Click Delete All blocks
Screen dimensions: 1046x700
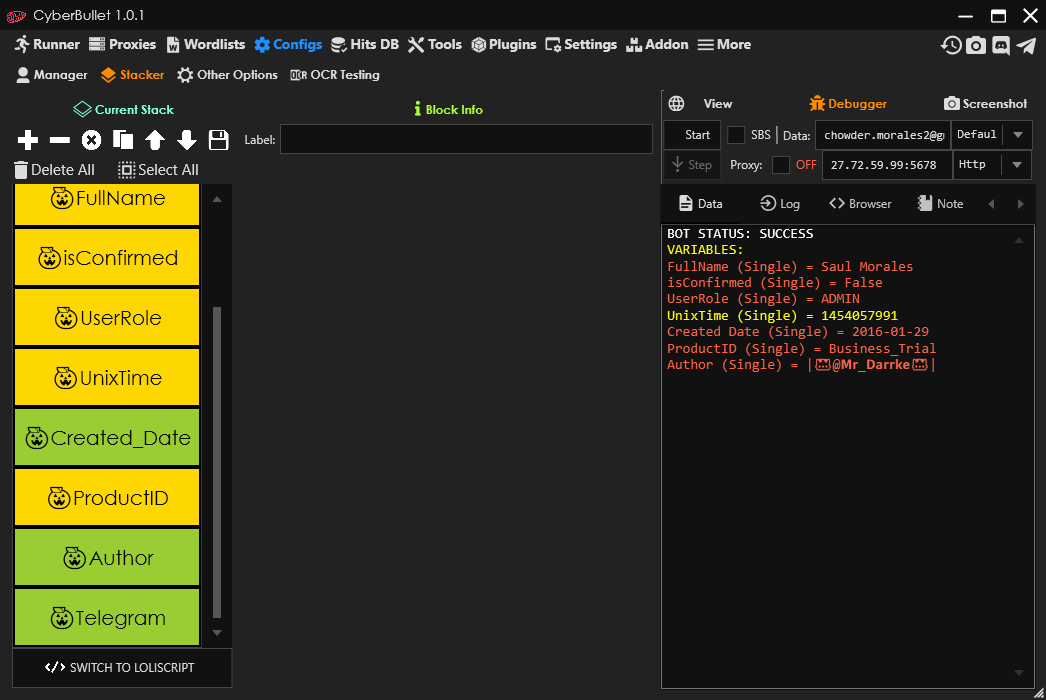click(x=54, y=169)
